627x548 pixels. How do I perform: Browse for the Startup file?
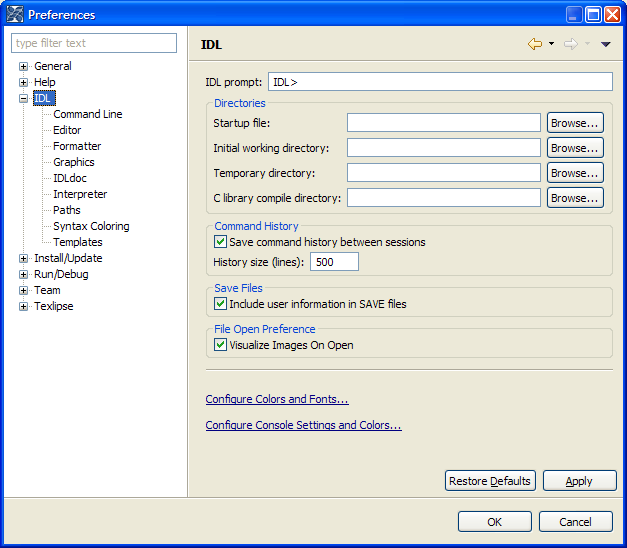point(575,122)
